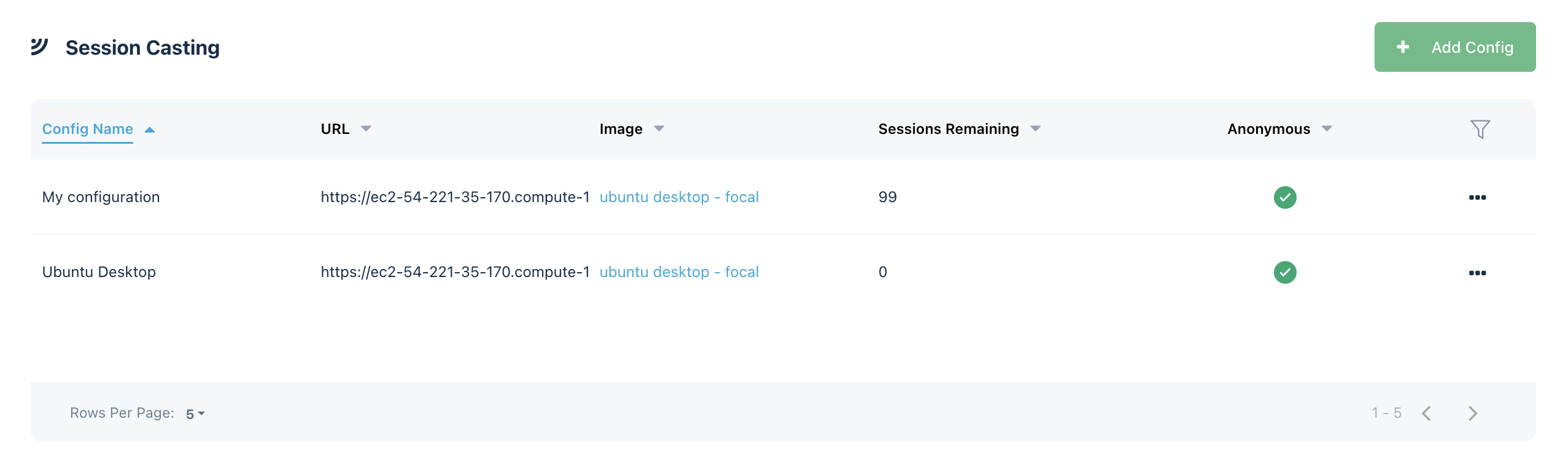Expand Sessions Remaining column sort arrow
Screen dimensions: 1568x473
click(1036, 129)
